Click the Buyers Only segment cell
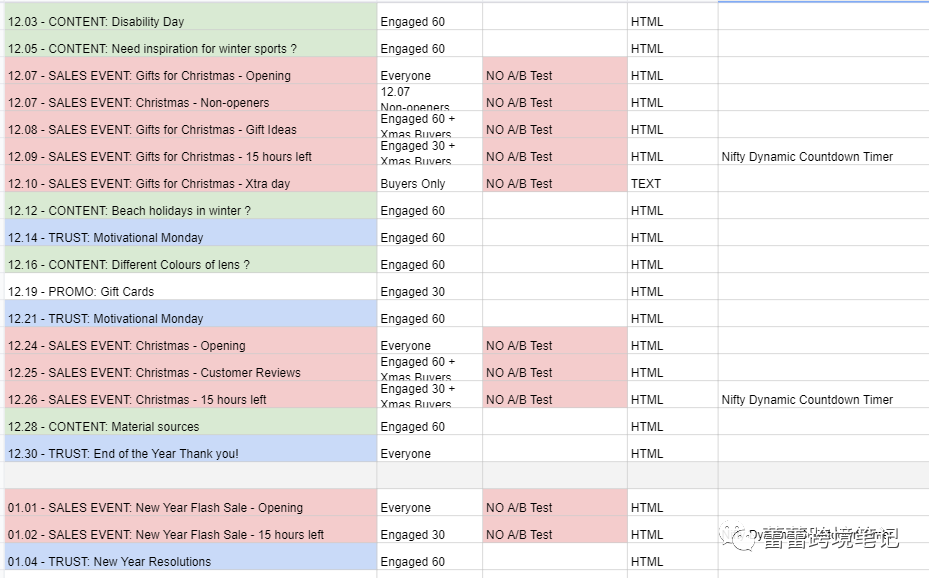 [x=430, y=179]
